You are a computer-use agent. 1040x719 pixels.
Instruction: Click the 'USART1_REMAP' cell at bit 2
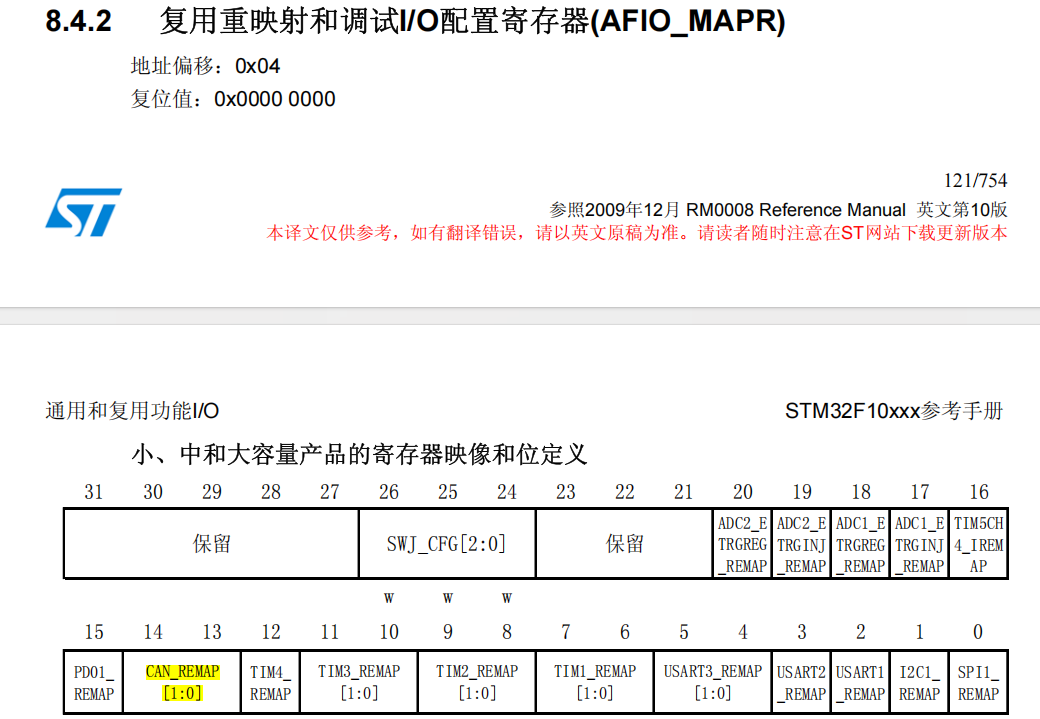coord(860,683)
